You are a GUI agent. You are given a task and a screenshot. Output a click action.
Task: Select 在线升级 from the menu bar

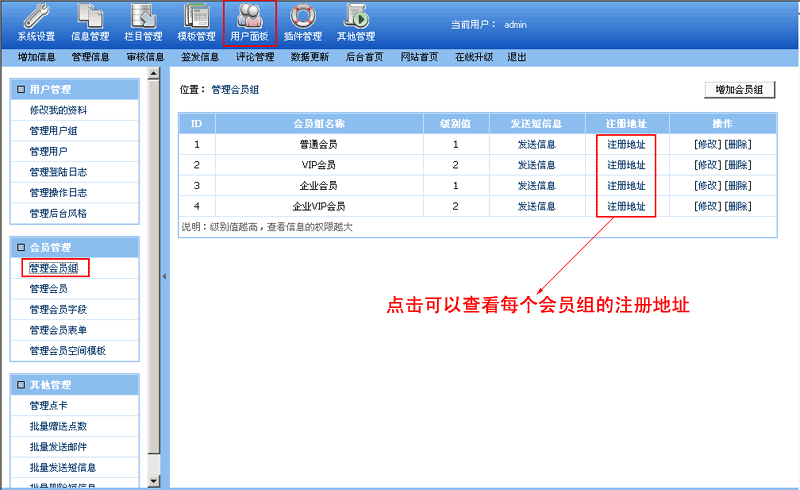tap(473, 57)
